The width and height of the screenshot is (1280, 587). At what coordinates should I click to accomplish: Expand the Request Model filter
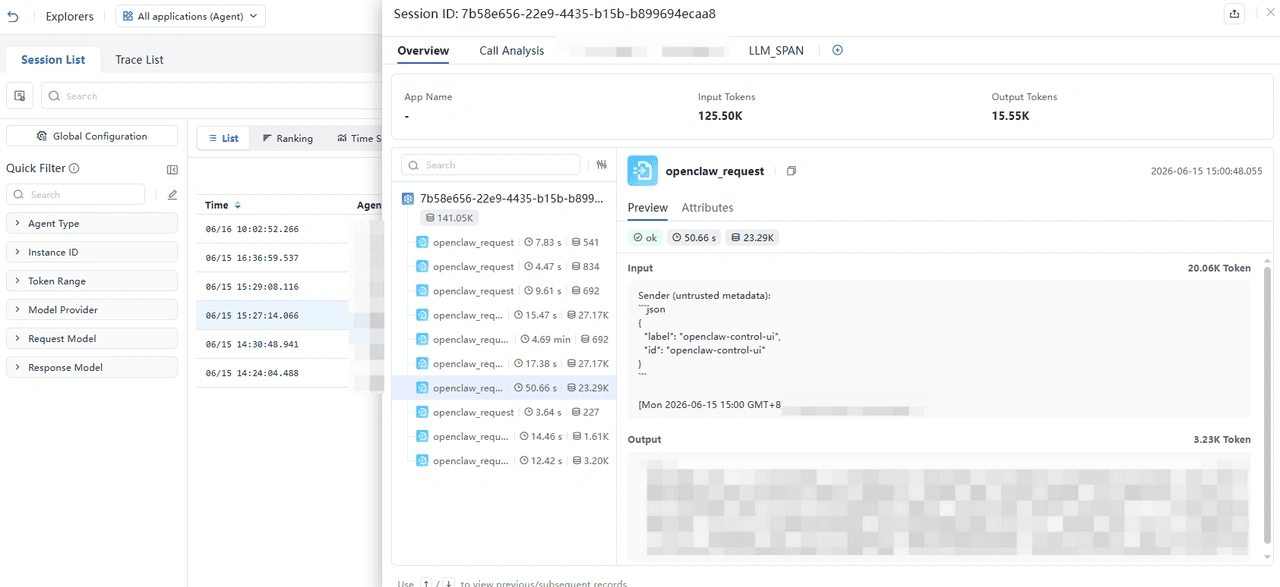92,339
